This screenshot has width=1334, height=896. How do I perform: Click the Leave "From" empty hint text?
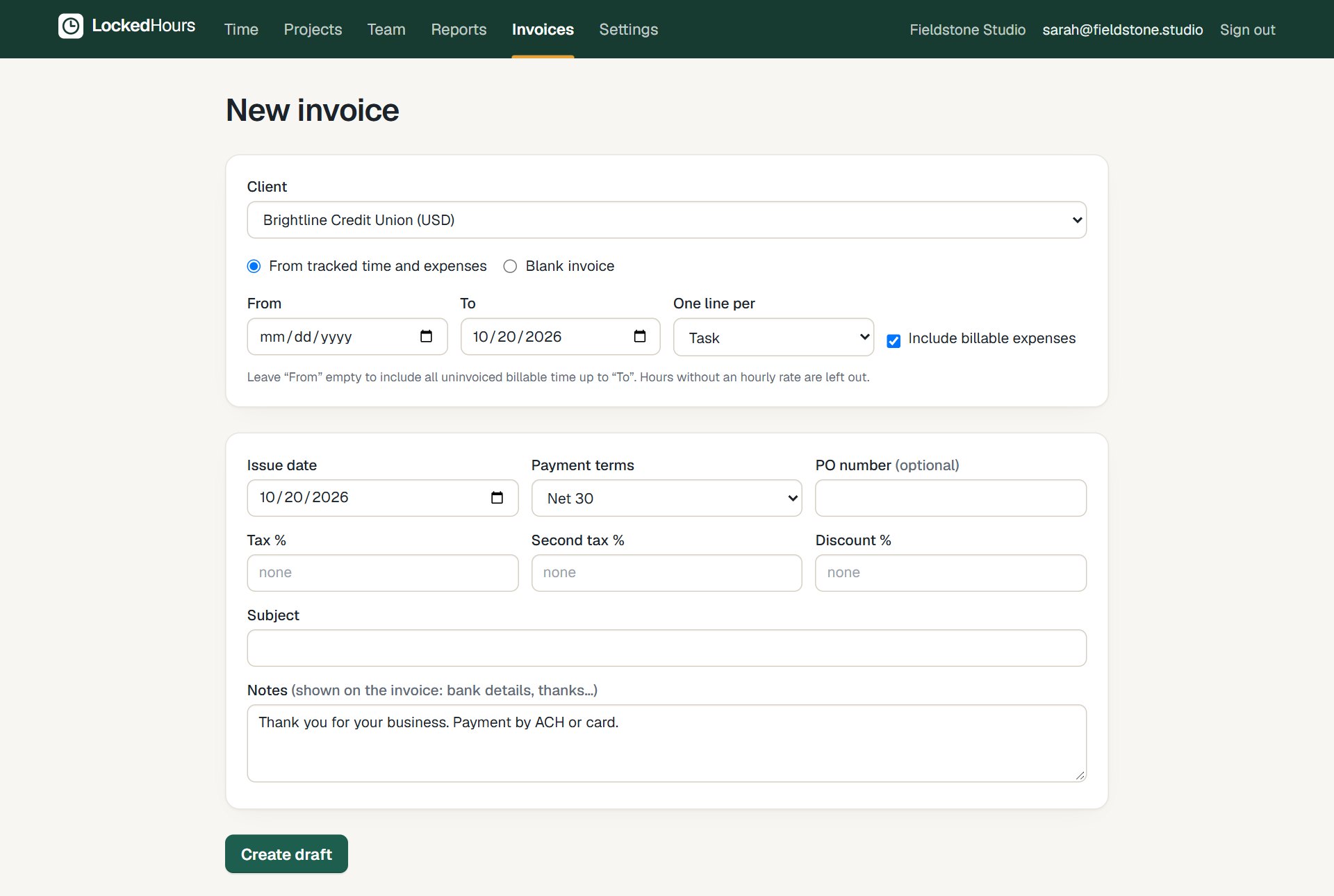pyautogui.click(x=558, y=377)
